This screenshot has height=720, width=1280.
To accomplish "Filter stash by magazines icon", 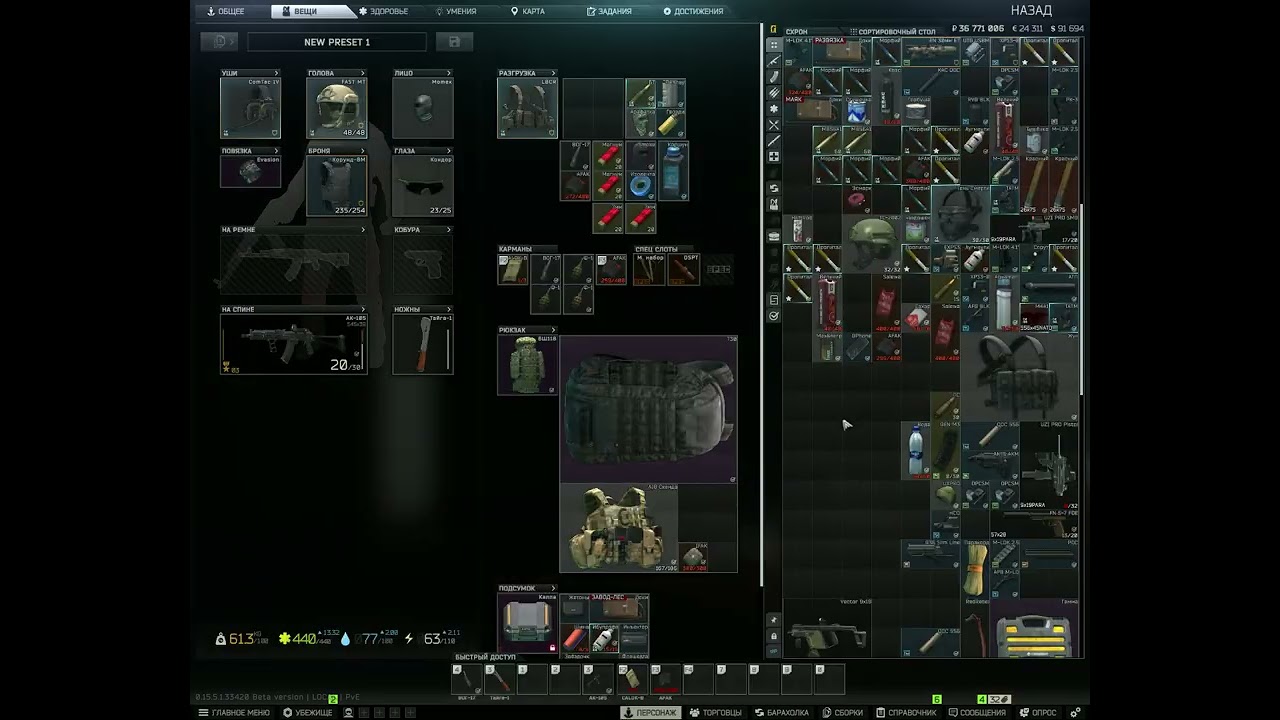I will click(773, 77).
